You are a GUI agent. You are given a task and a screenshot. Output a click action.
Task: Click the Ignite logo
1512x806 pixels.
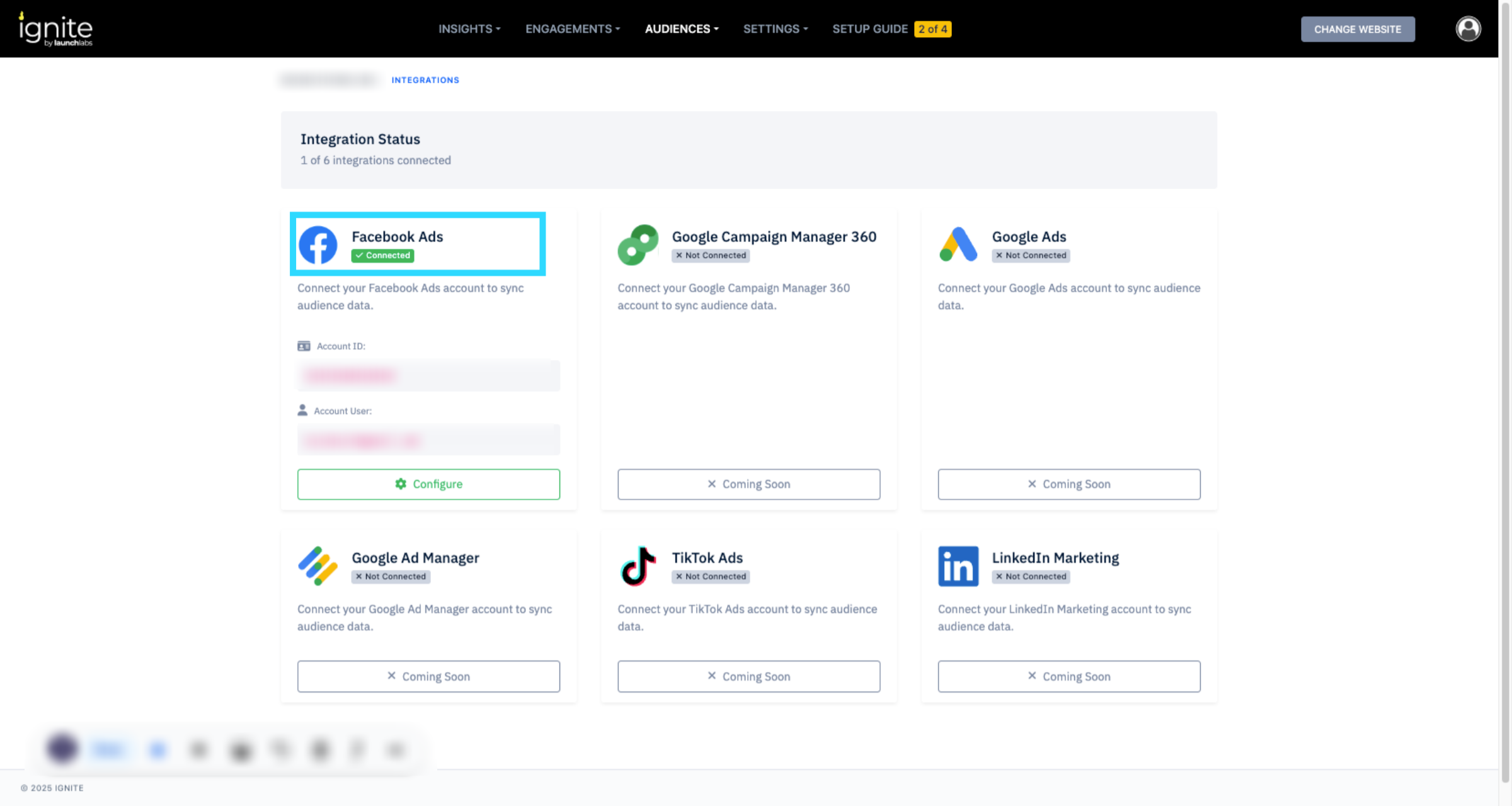[x=56, y=29]
